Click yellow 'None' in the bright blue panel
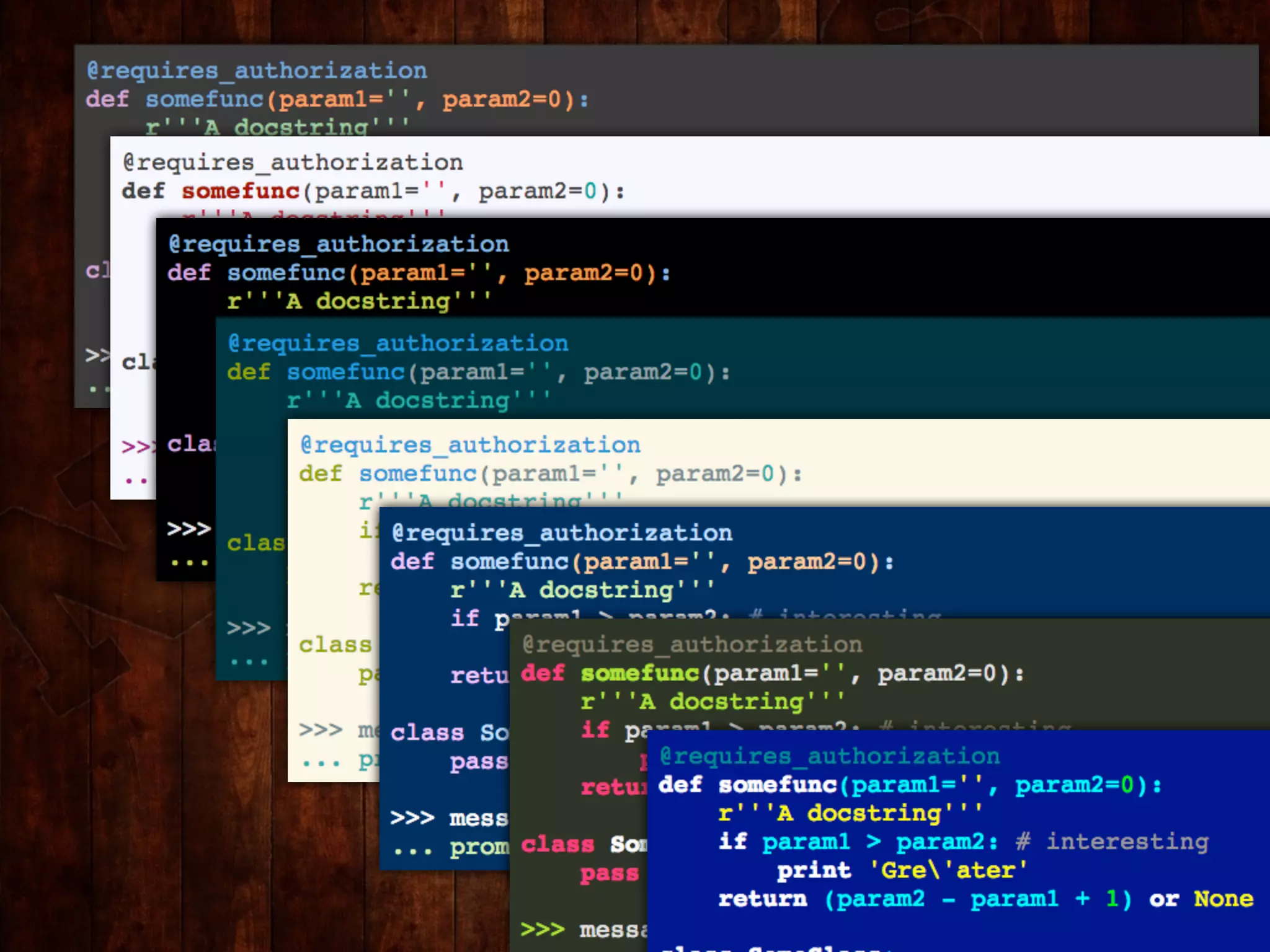The width and height of the screenshot is (1270, 952). [x=1223, y=899]
